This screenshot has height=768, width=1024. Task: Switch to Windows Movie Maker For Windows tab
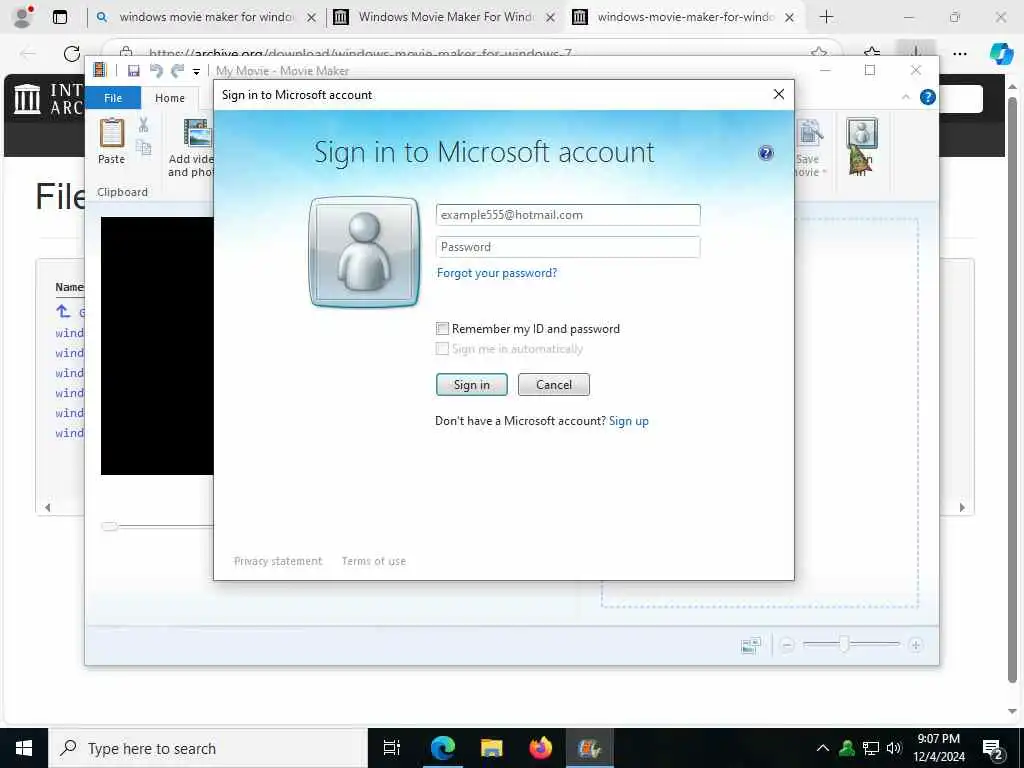click(444, 17)
